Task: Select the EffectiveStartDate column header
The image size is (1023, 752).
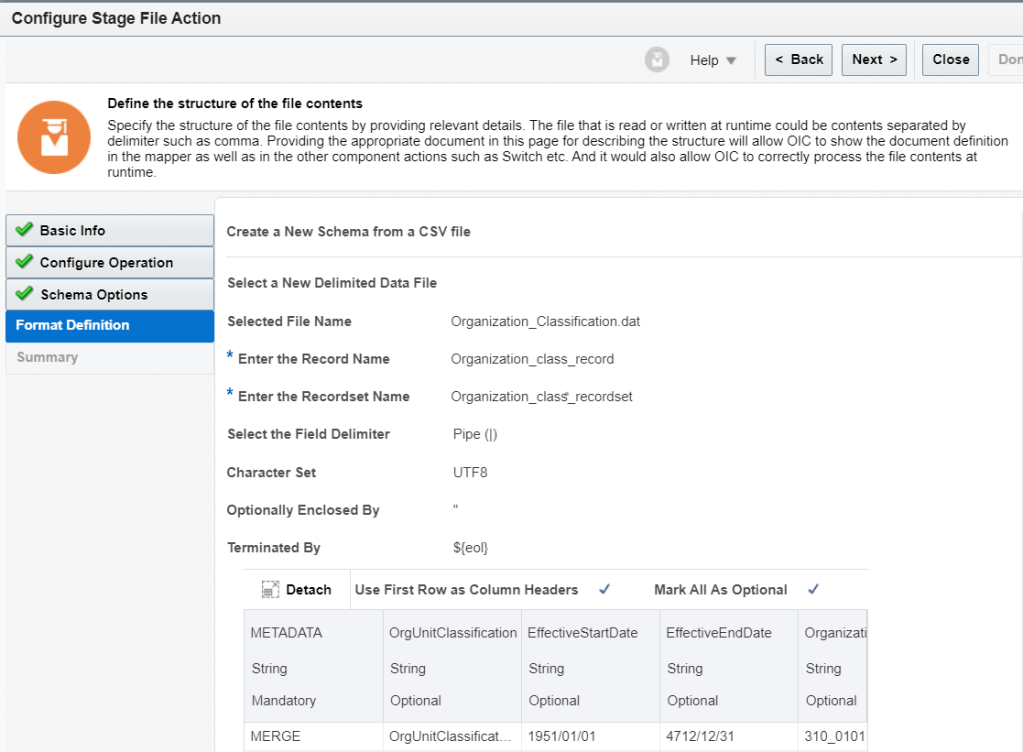Action: (582, 633)
